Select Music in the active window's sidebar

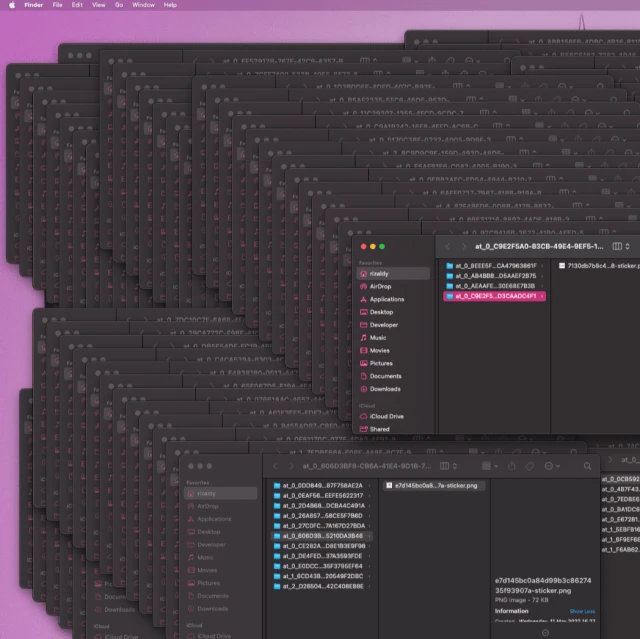378,338
